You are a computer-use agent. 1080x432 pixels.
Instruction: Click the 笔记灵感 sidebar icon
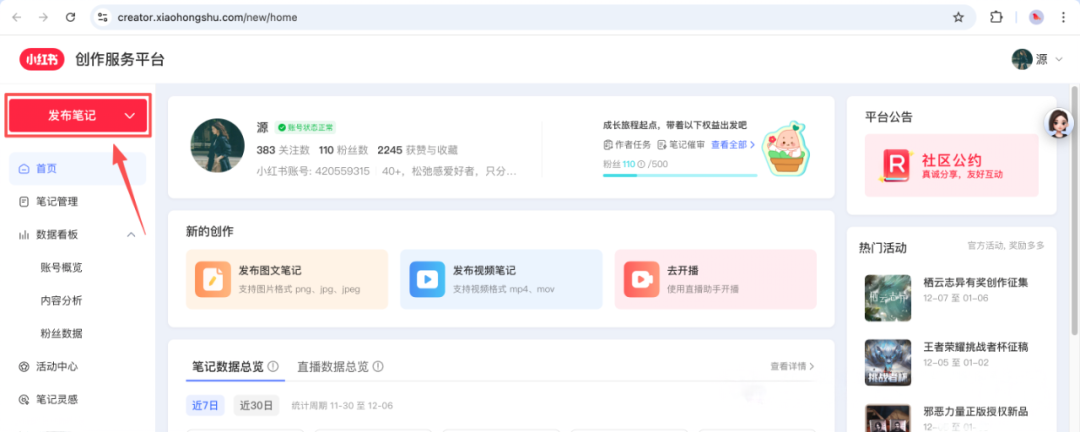pyautogui.click(x=24, y=400)
